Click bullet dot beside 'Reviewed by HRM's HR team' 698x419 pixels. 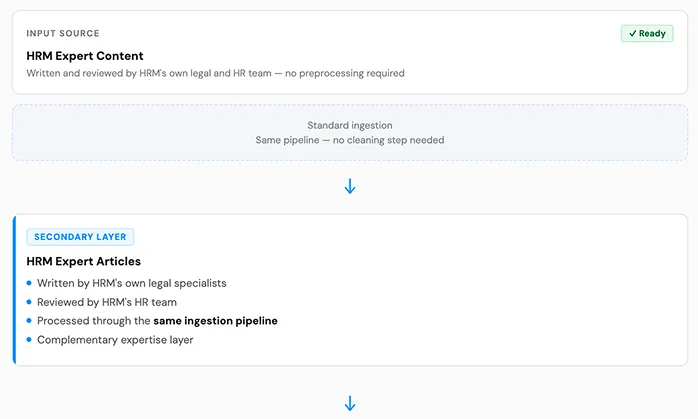[x=29, y=302]
